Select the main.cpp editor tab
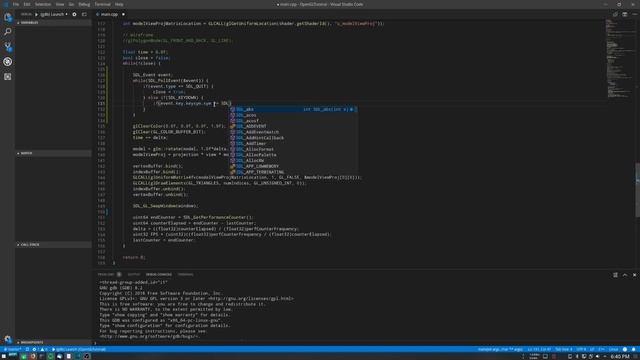This screenshot has height=360, width=640. click(109, 14)
